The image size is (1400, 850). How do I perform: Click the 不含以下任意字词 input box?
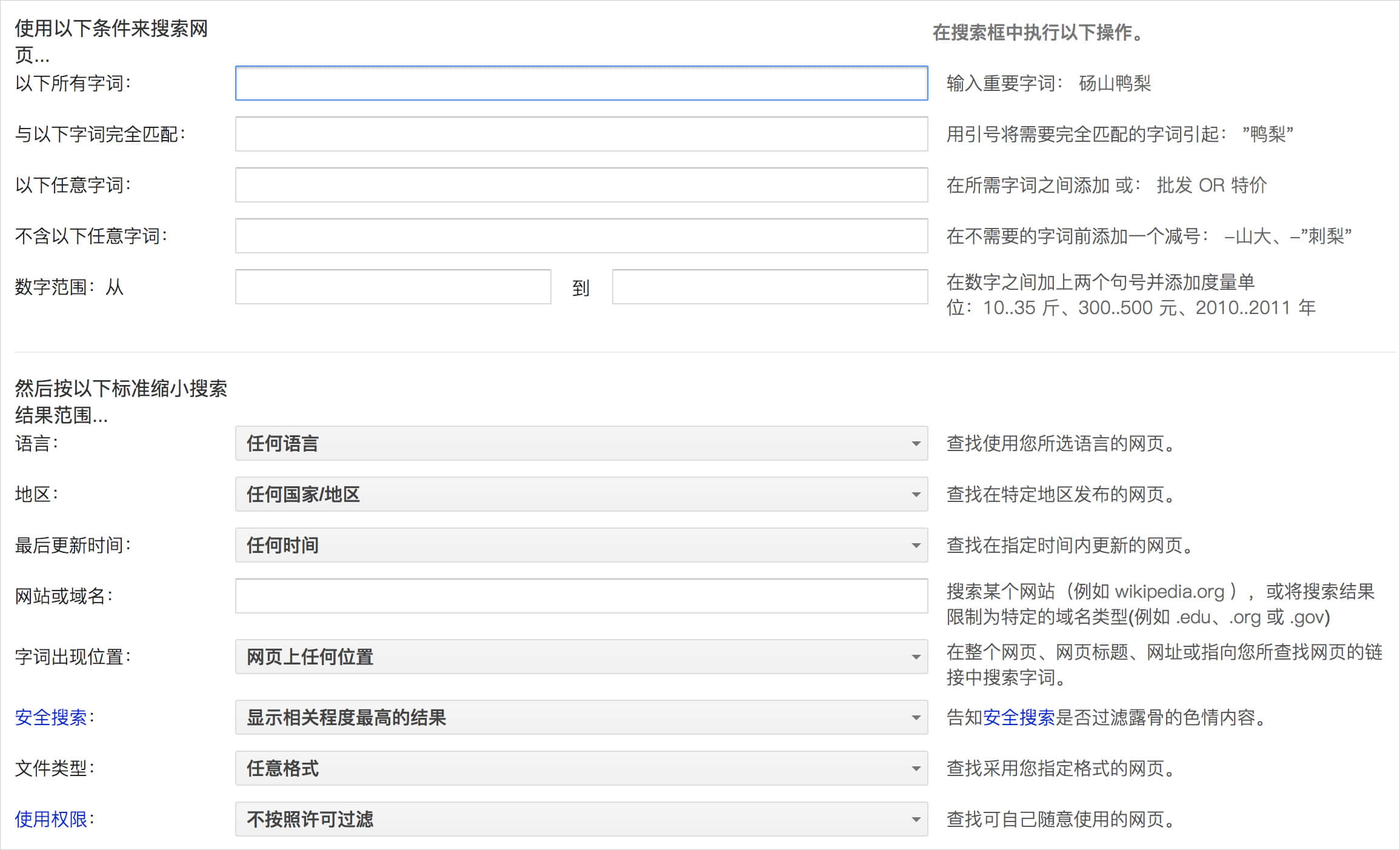[581, 236]
